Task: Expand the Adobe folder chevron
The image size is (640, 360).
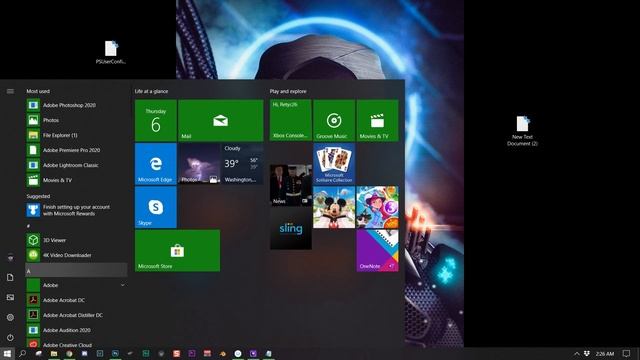Action: pos(122,285)
